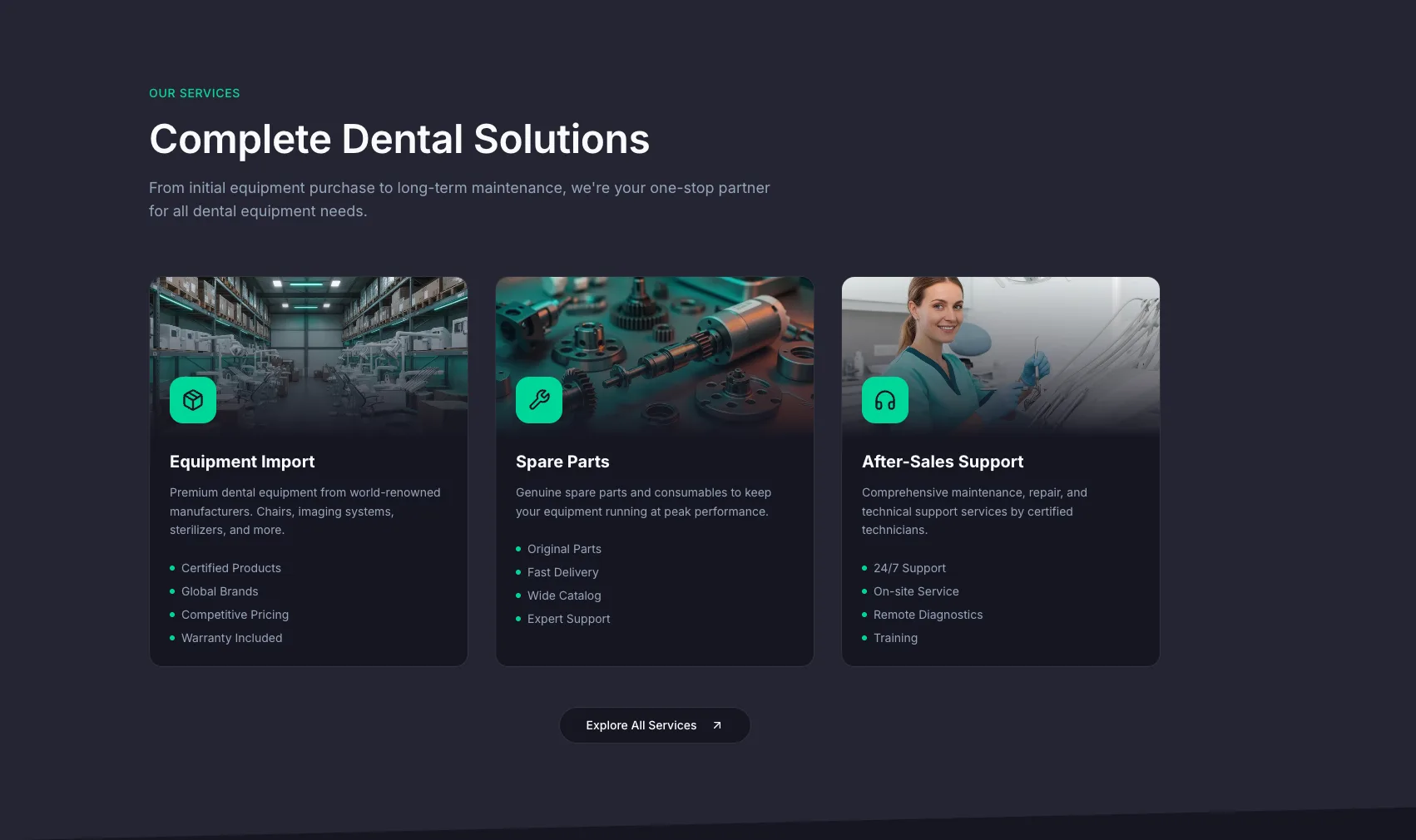Select the Equipment Import heading

tap(242, 462)
